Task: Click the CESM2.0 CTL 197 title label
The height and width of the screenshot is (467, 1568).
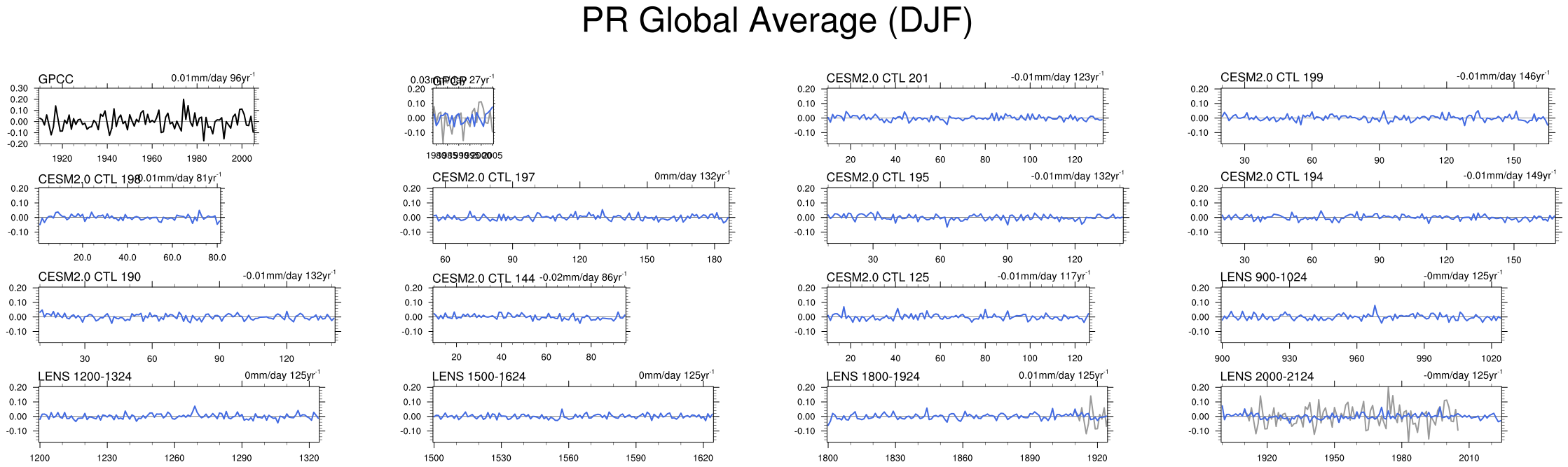Action: 483,178
